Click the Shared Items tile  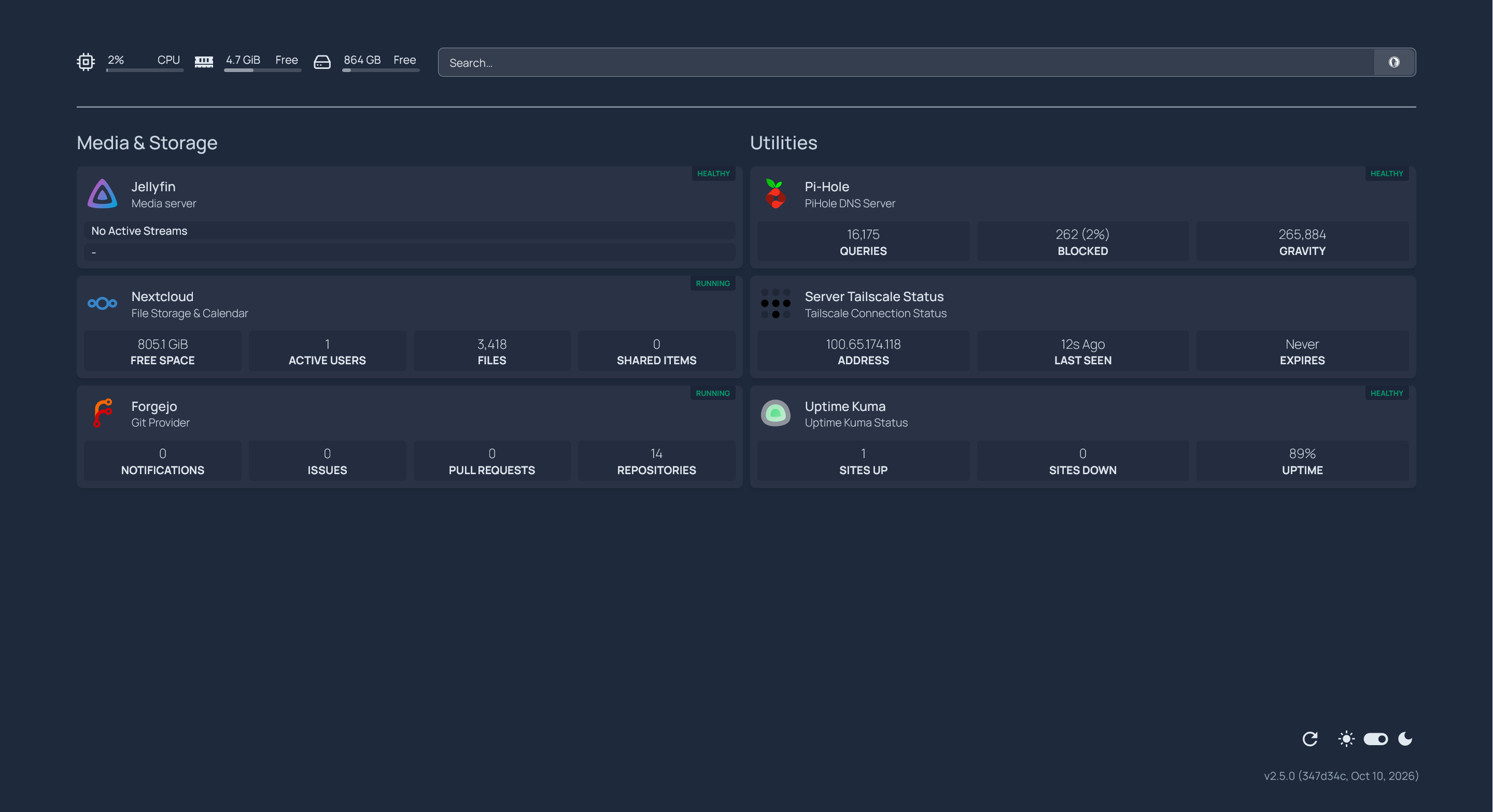pos(657,351)
